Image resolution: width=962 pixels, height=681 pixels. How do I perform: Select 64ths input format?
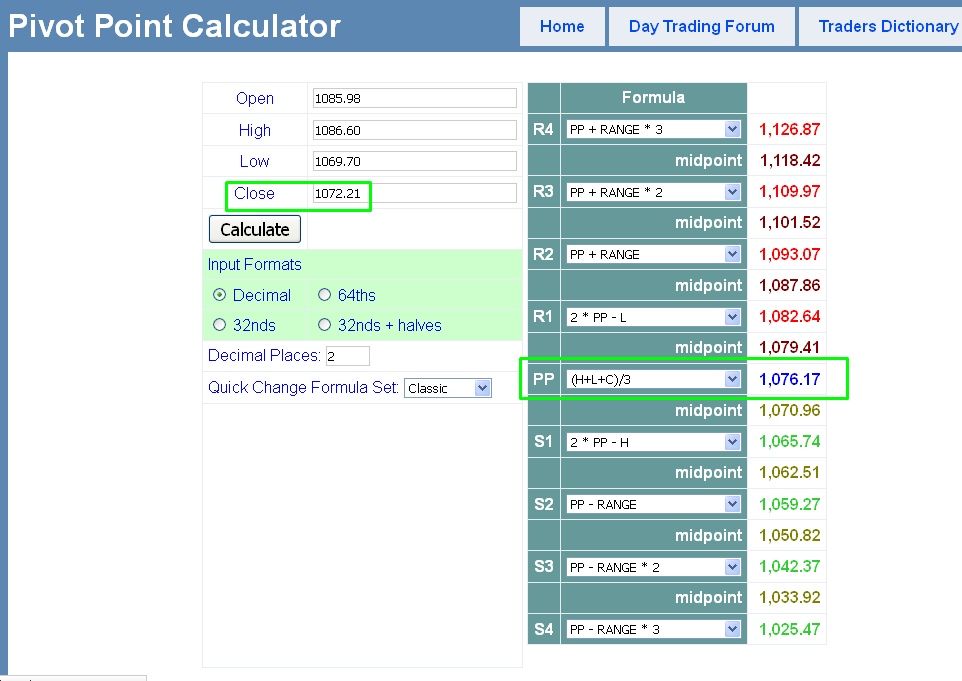click(x=325, y=294)
